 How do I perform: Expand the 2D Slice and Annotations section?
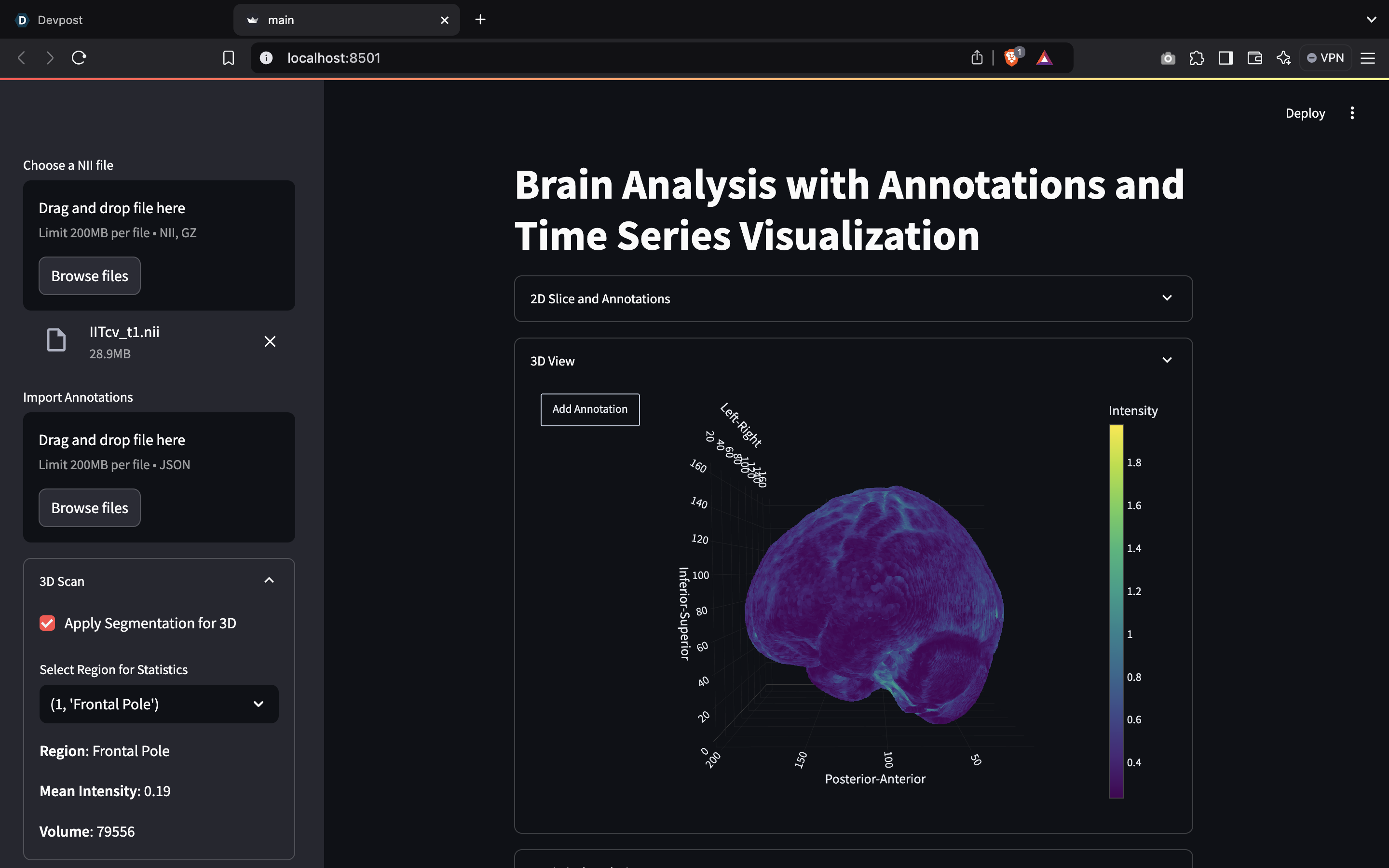(853, 298)
